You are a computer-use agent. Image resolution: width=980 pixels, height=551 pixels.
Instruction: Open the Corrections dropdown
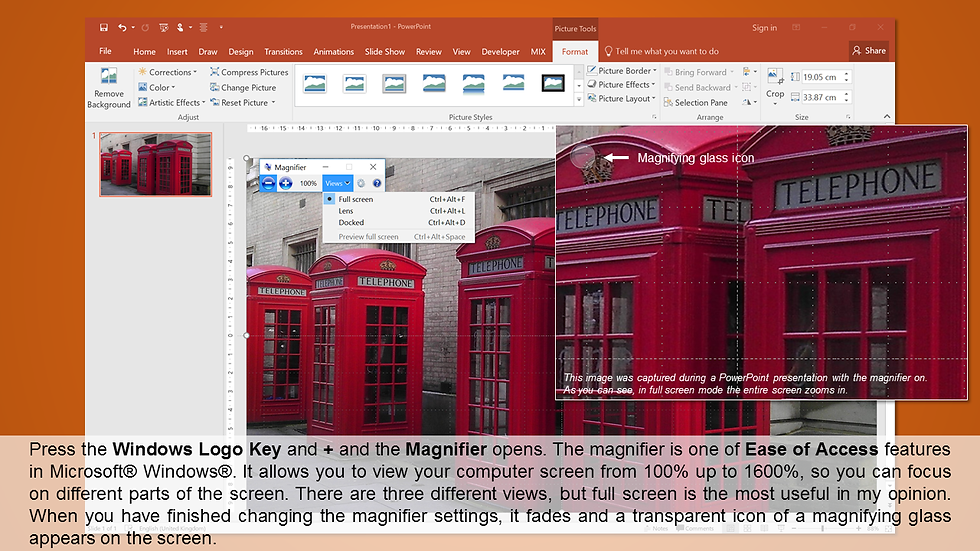168,72
